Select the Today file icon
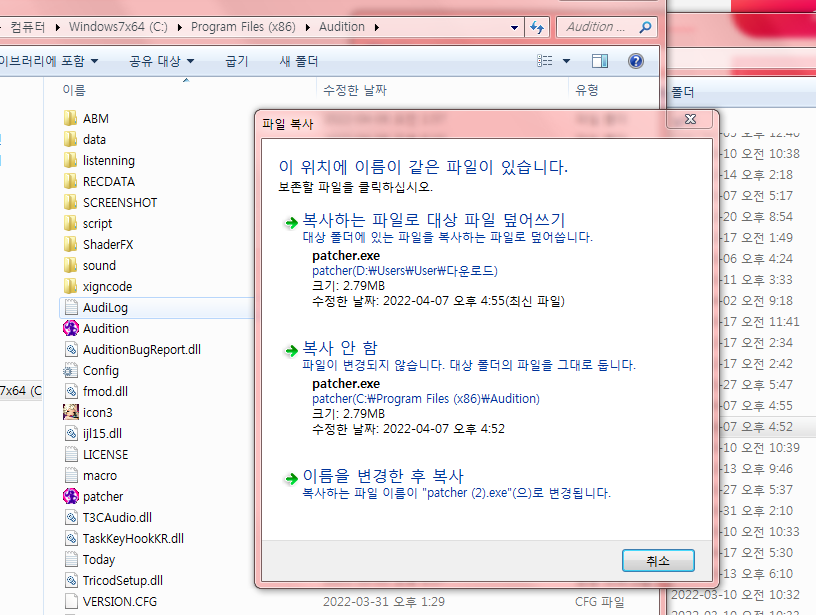Image resolution: width=816 pixels, height=615 pixels. click(71, 559)
